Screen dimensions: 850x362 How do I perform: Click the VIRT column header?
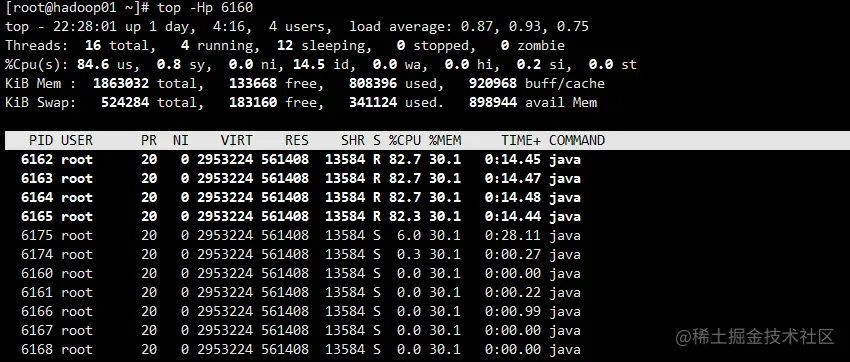(237, 140)
